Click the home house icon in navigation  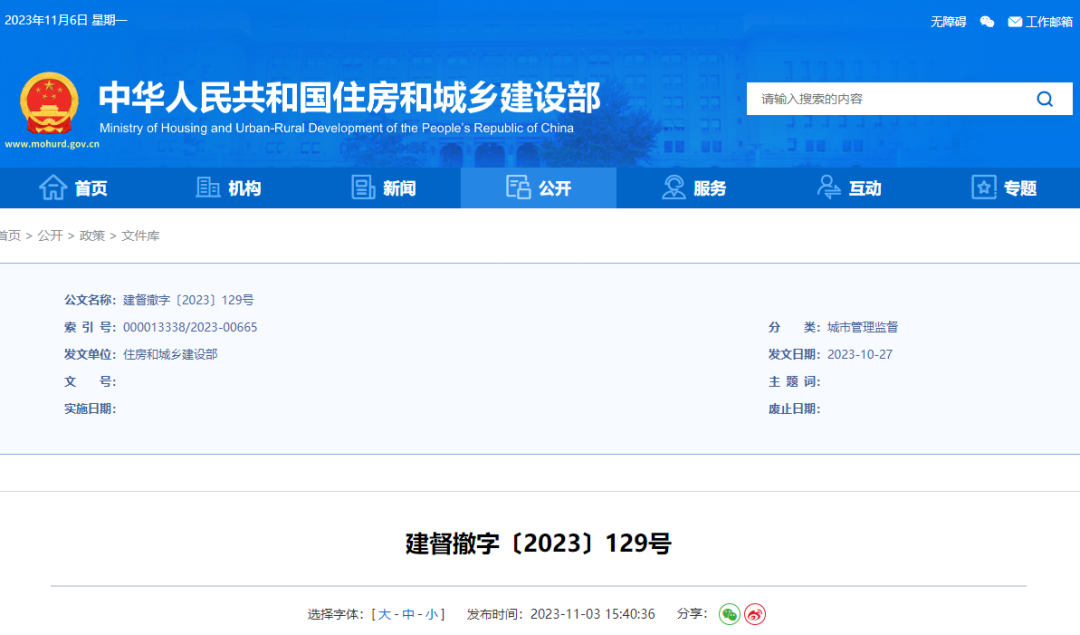pos(53,187)
